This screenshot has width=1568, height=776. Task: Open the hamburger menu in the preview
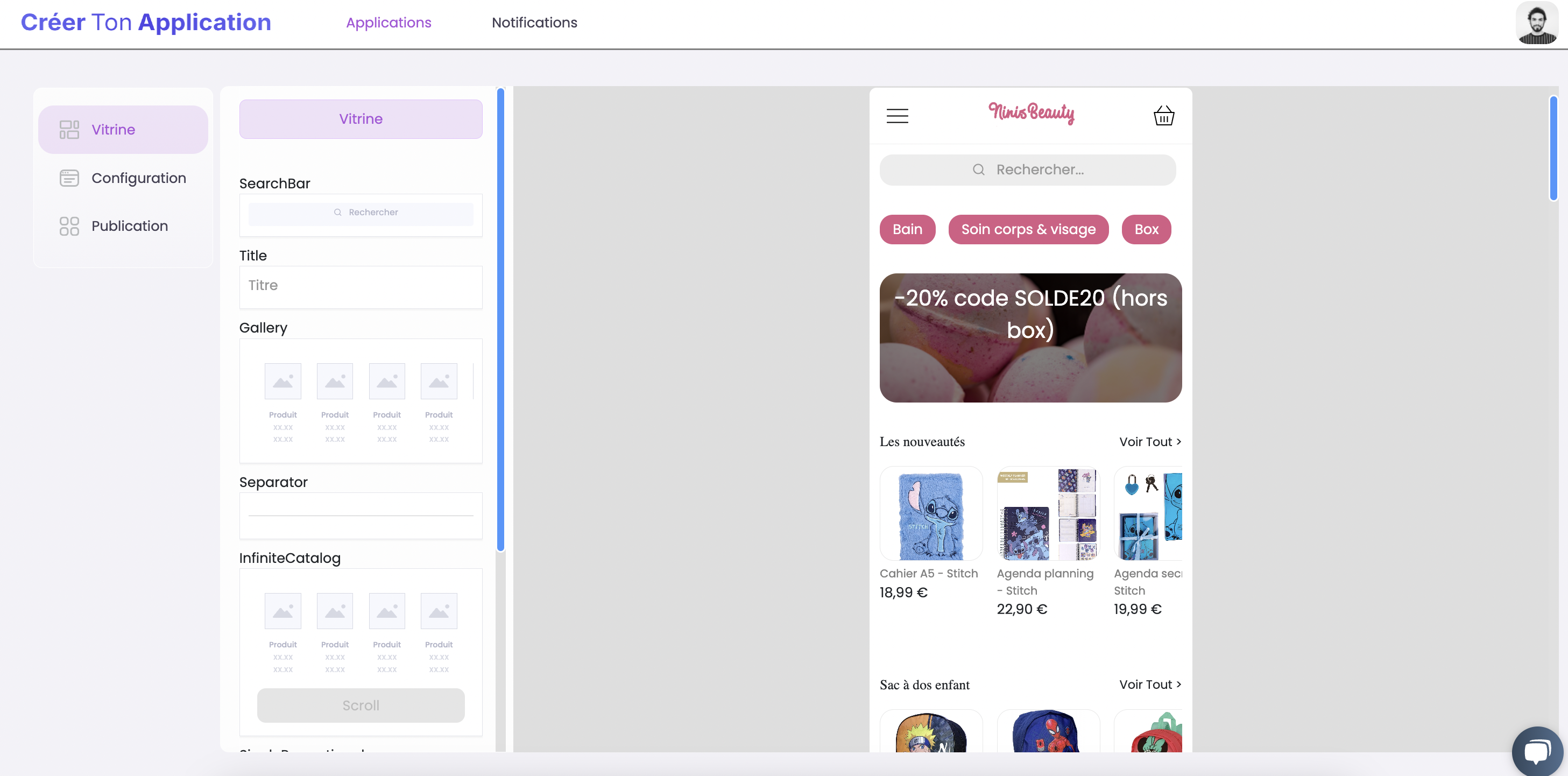pos(897,116)
